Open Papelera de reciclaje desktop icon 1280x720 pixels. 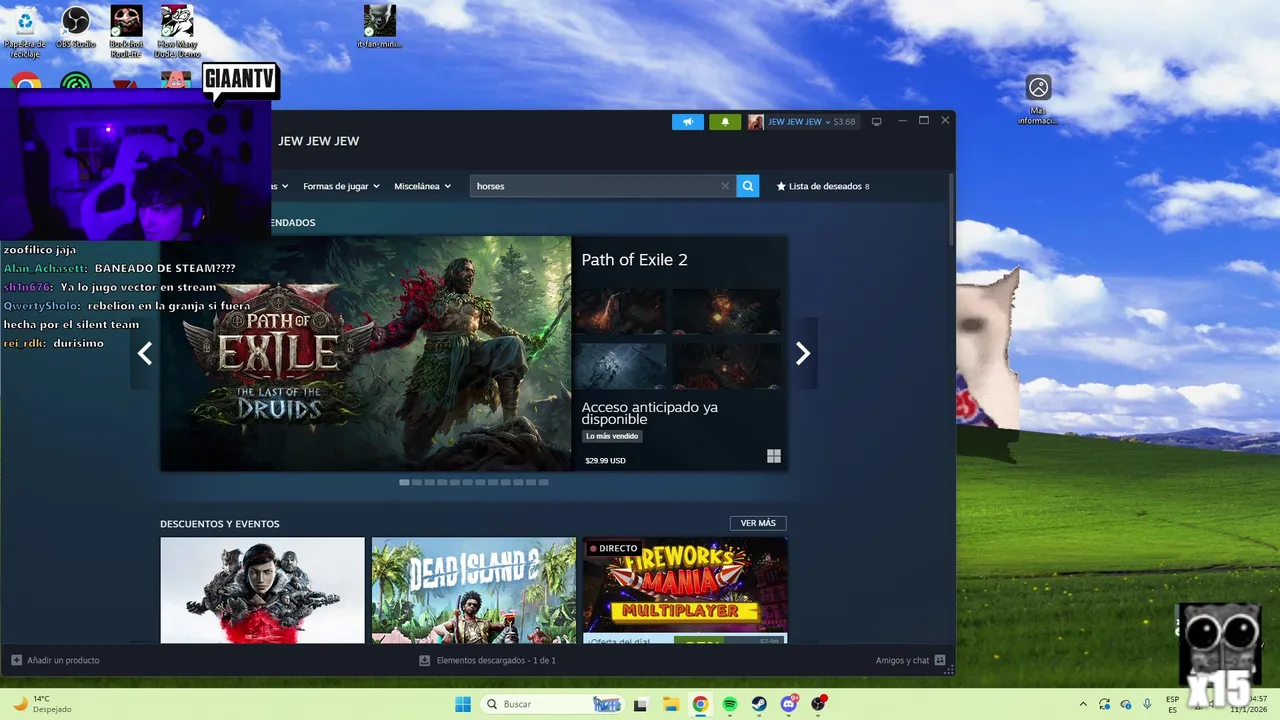click(25, 32)
